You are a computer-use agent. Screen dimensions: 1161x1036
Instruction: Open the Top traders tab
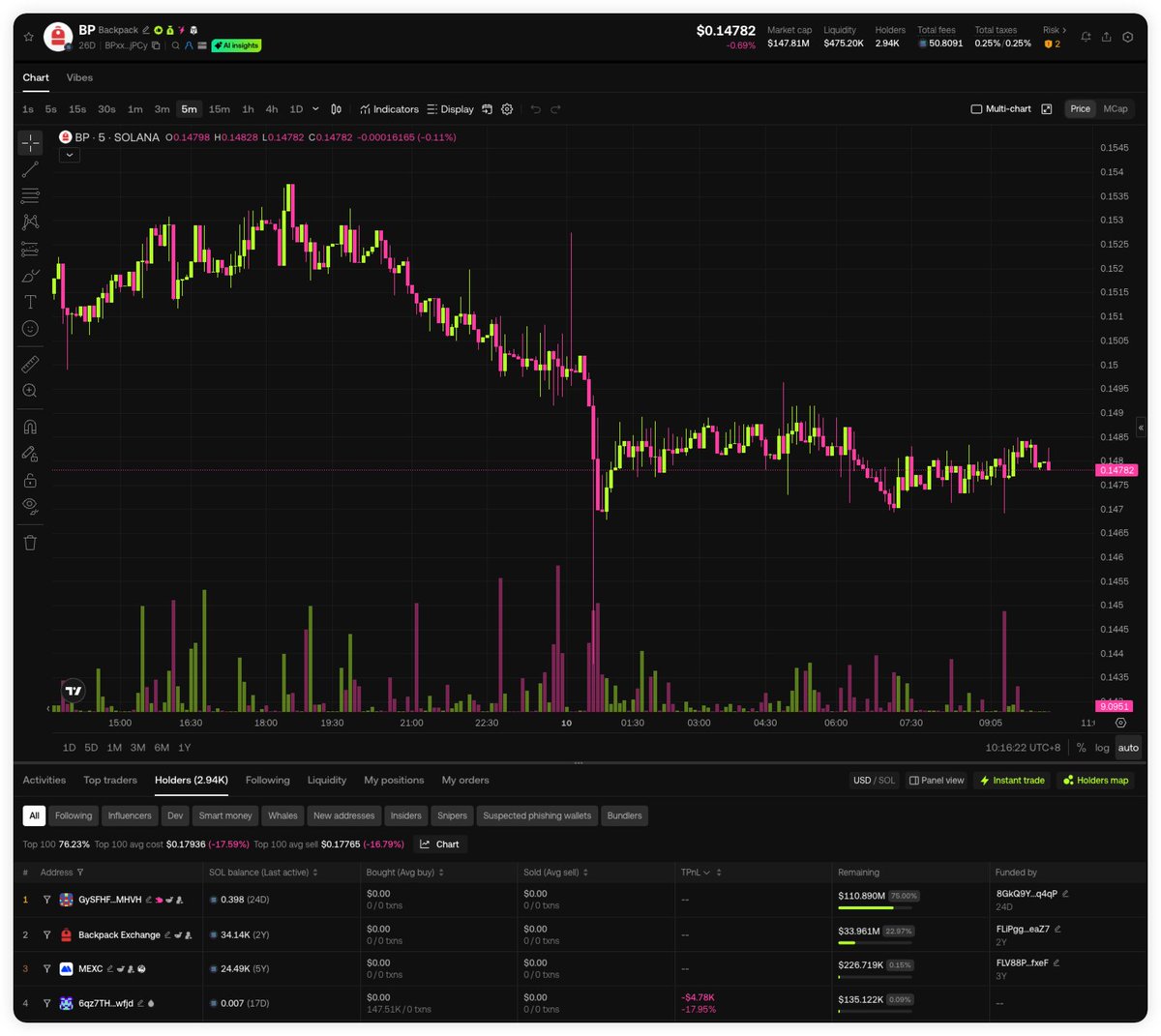pos(110,781)
